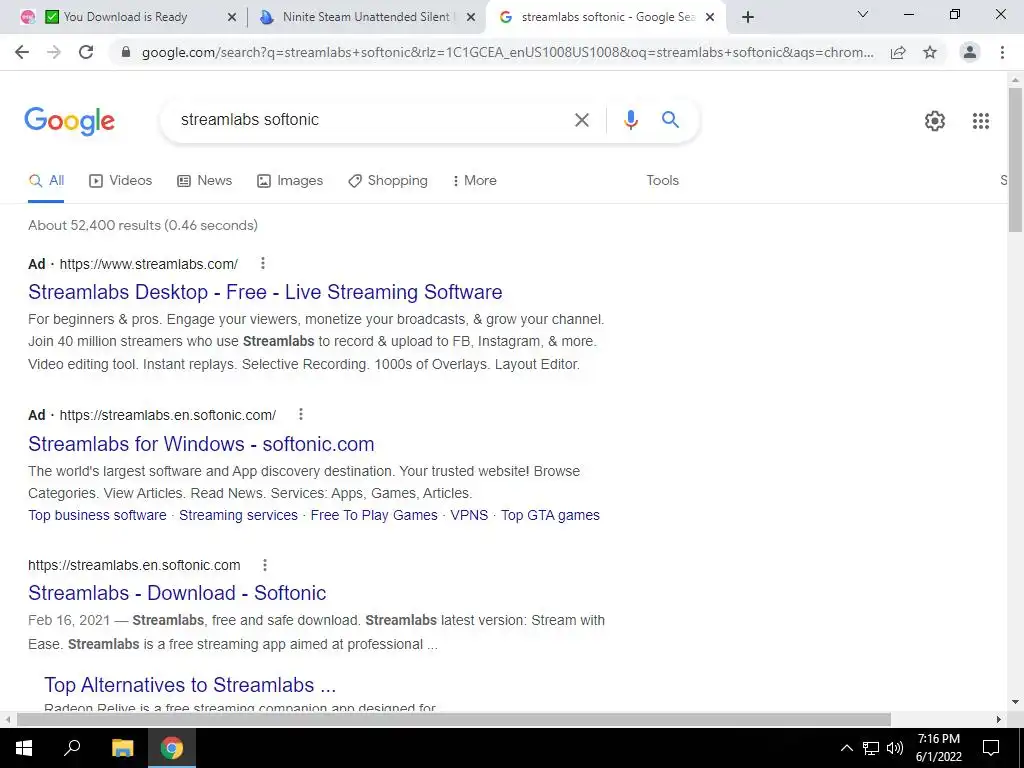Open the Free To Play Games sitelink
The width and height of the screenshot is (1024, 768).
(374, 515)
